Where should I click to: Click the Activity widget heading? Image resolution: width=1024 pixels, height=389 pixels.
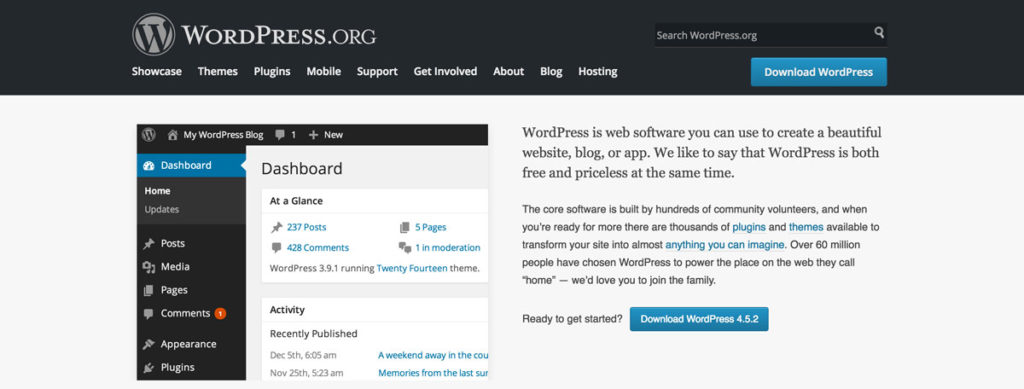(287, 310)
